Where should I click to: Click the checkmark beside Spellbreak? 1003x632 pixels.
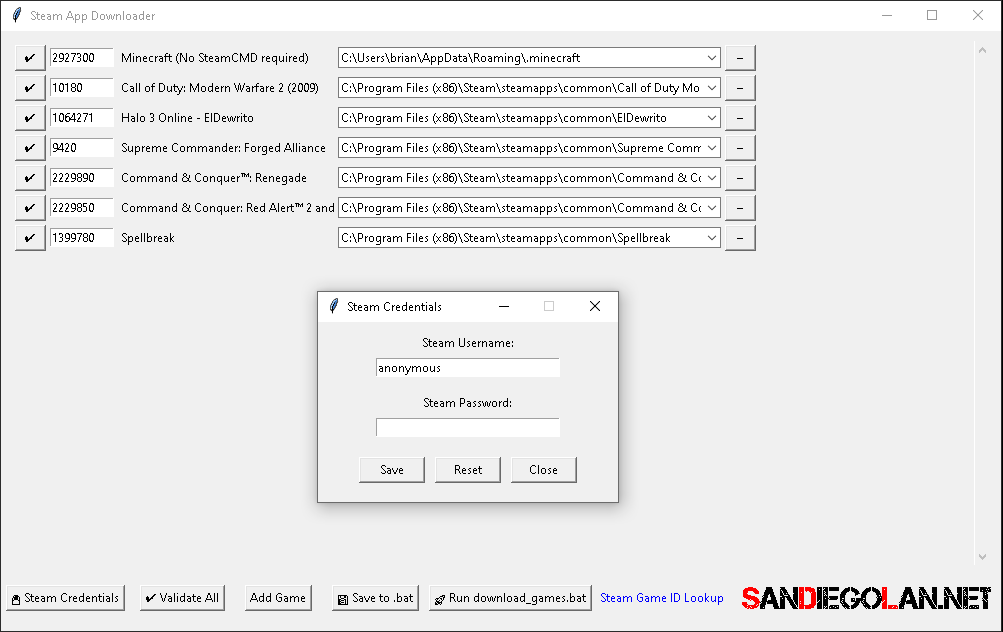pyautogui.click(x=30, y=238)
